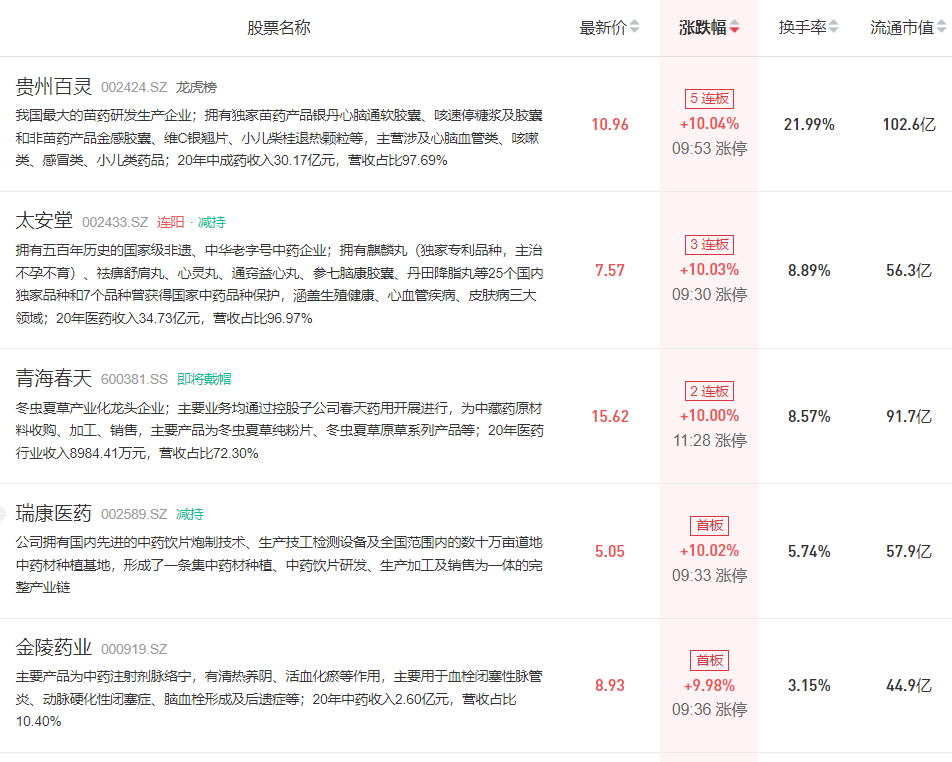Select stock code 002589.SZ
Viewport: 952px width, 762px height.
point(134,514)
